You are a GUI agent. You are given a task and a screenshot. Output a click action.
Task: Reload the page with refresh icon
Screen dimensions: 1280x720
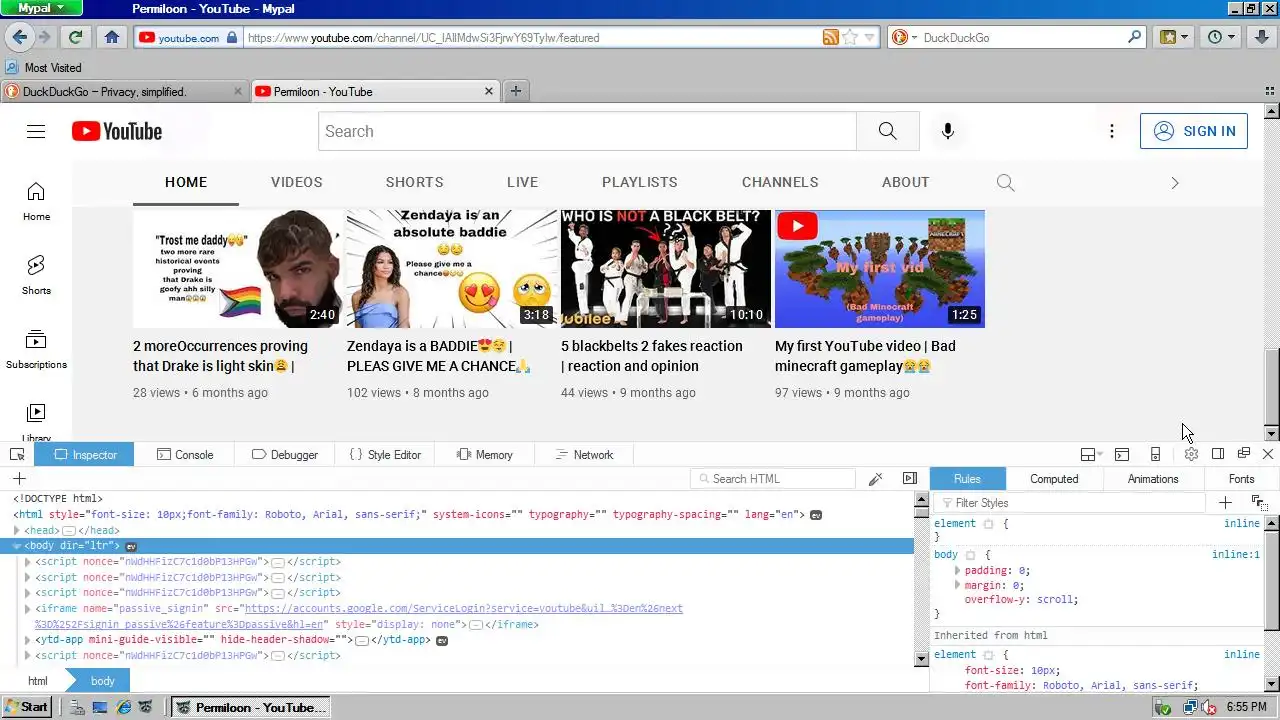click(x=75, y=37)
